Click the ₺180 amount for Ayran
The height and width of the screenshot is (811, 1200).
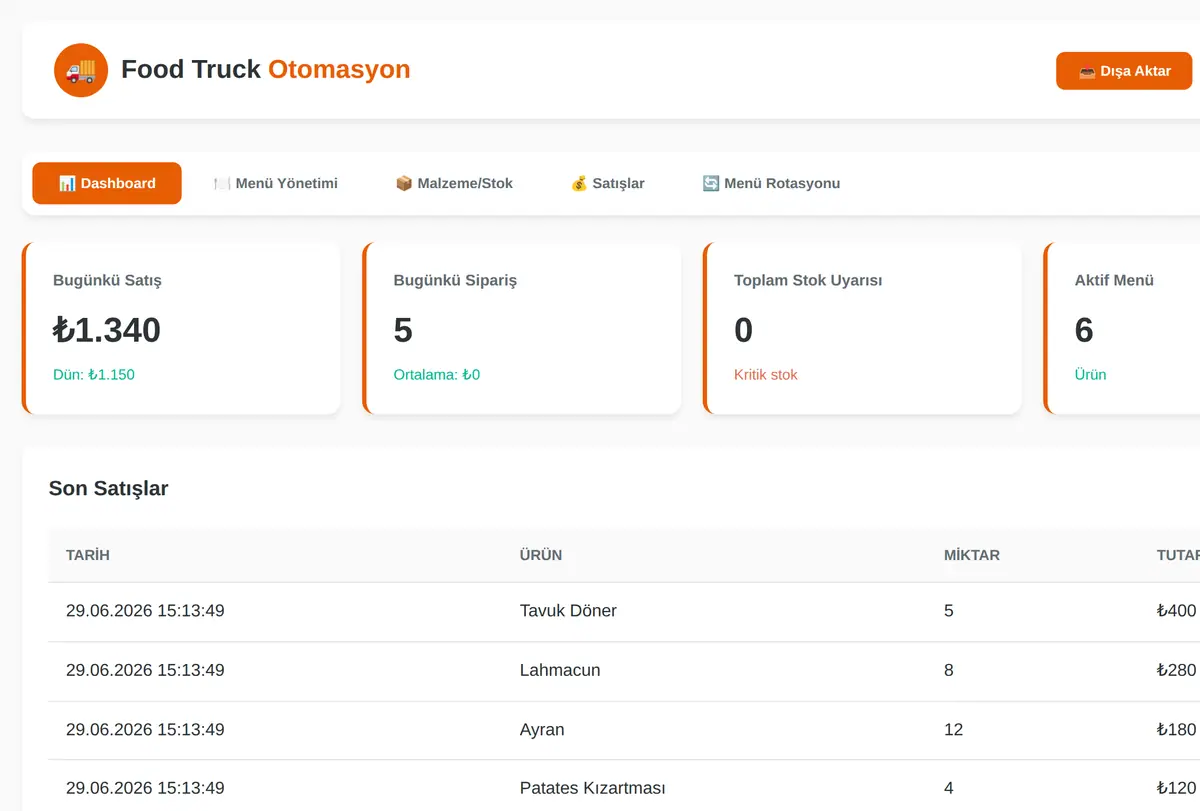[x=1176, y=729]
